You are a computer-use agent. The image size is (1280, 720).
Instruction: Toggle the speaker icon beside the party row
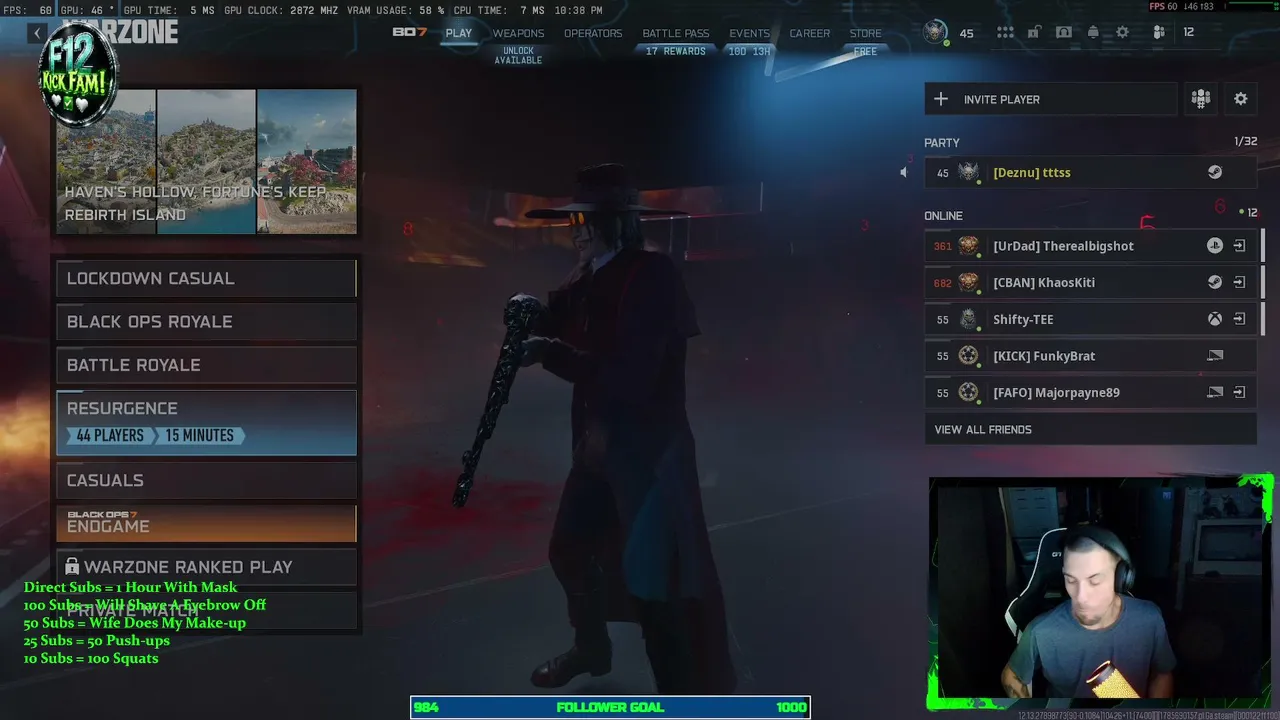[x=903, y=172]
